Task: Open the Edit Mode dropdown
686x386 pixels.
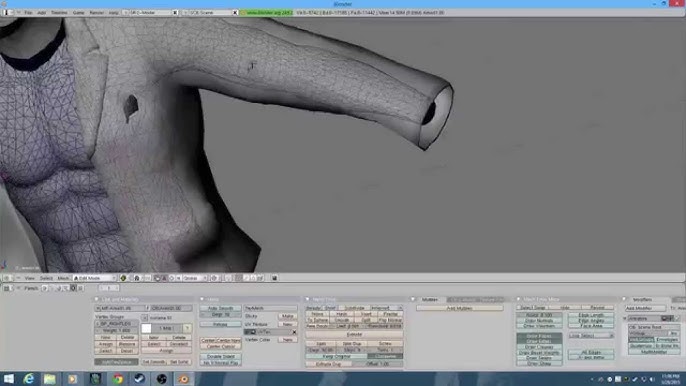Action: point(95,278)
